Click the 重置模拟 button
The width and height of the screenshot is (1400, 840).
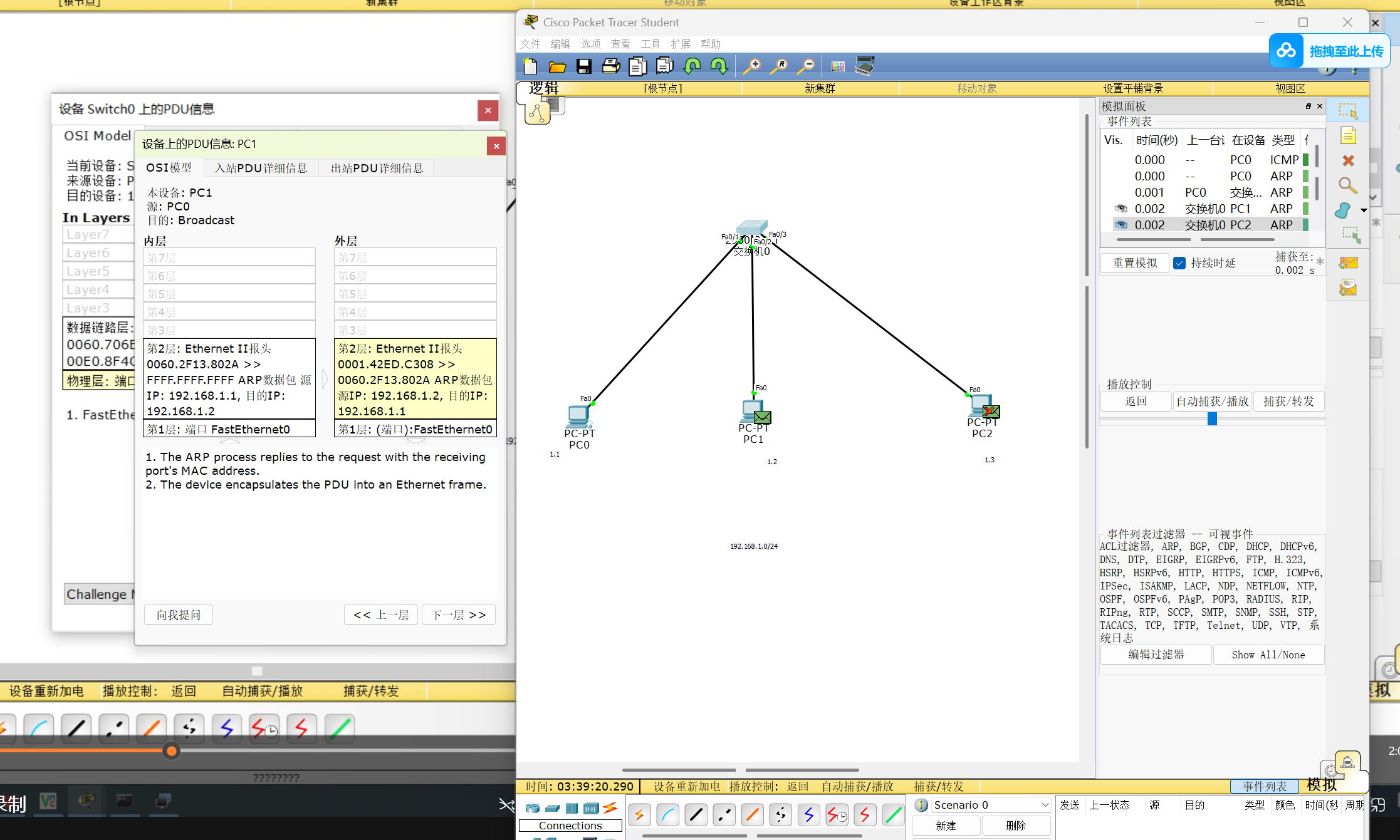pyautogui.click(x=1134, y=263)
